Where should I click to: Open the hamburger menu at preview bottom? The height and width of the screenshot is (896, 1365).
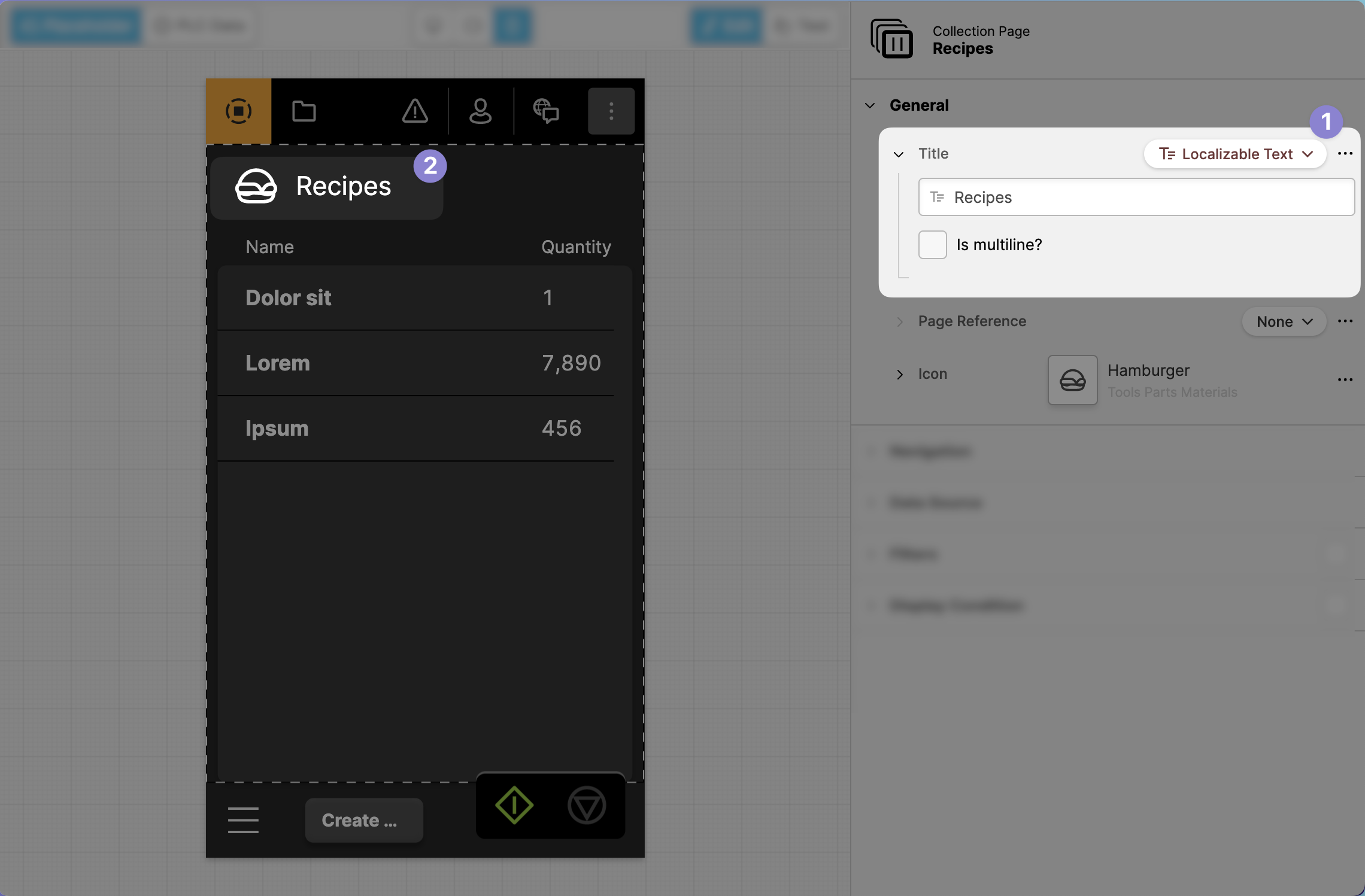(x=243, y=820)
